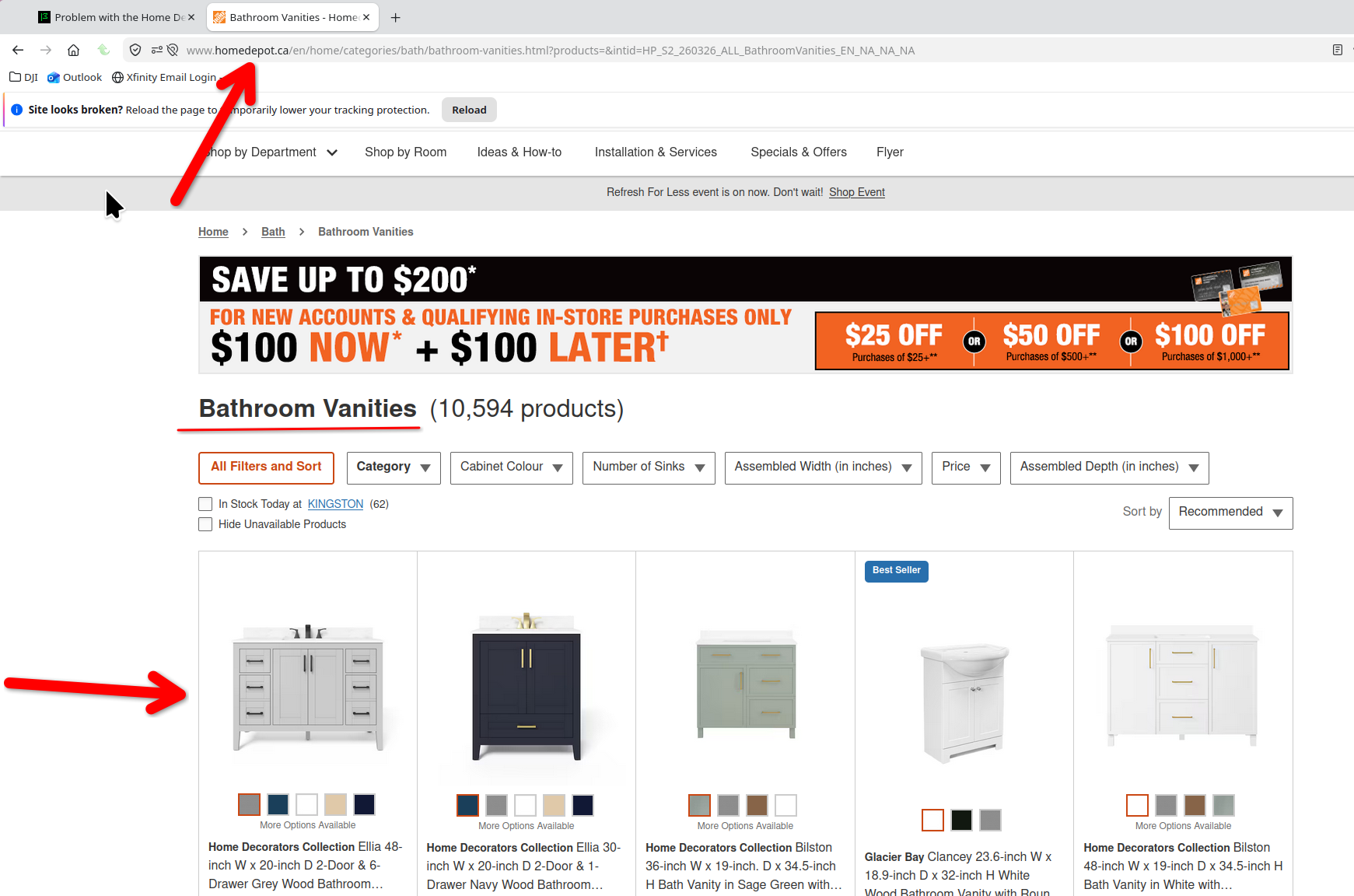
Task: Switch to the Problem with the Home Depot tab
Action: point(117,17)
